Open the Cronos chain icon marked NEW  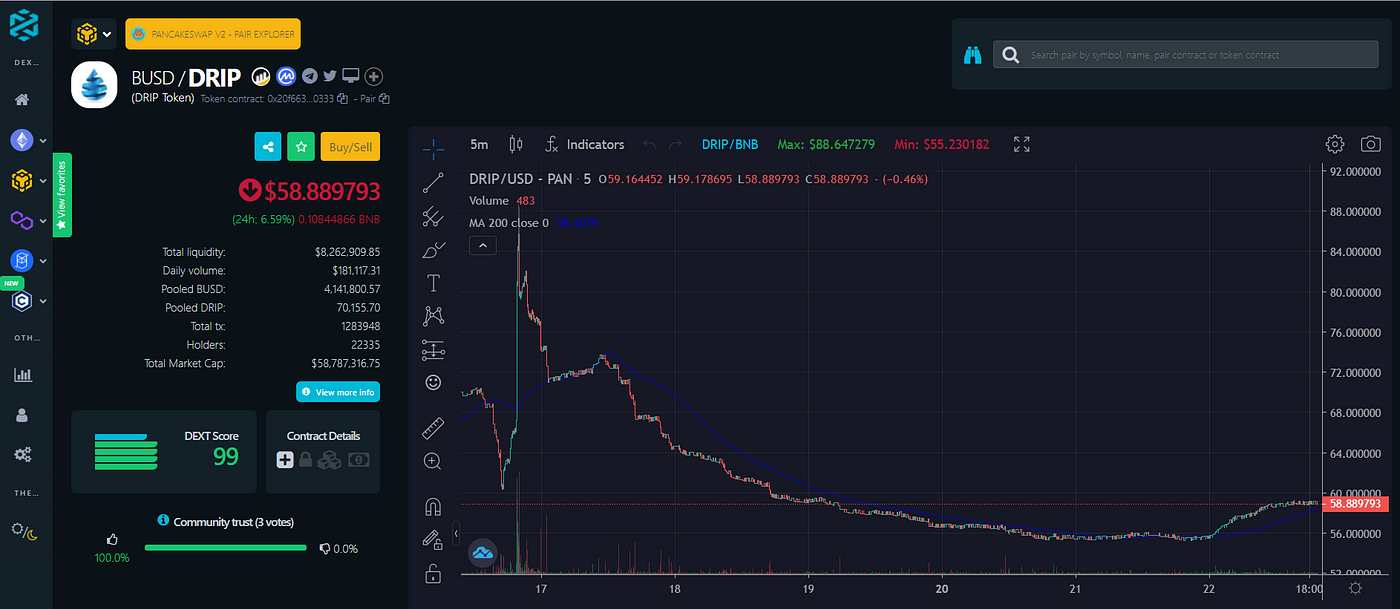click(21, 300)
